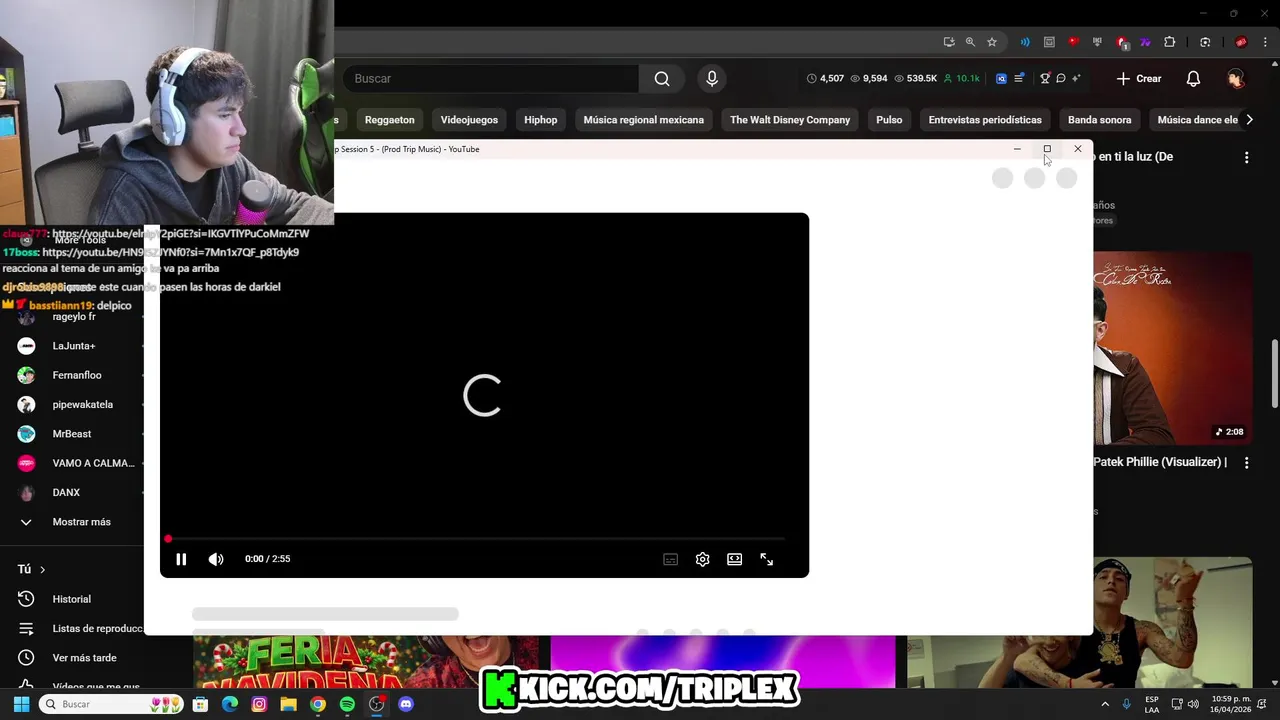This screenshot has height=720, width=1280.
Task: Show hidden system tray icons
Action: pyautogui.click(x=1105, y=704)
